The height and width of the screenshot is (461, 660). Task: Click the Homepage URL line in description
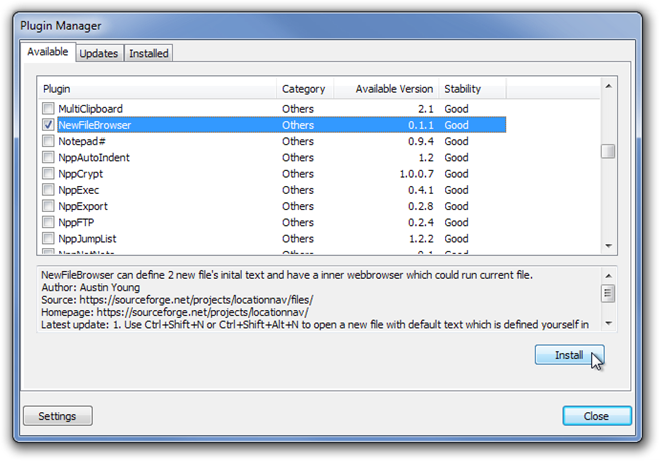coord(175,312)
